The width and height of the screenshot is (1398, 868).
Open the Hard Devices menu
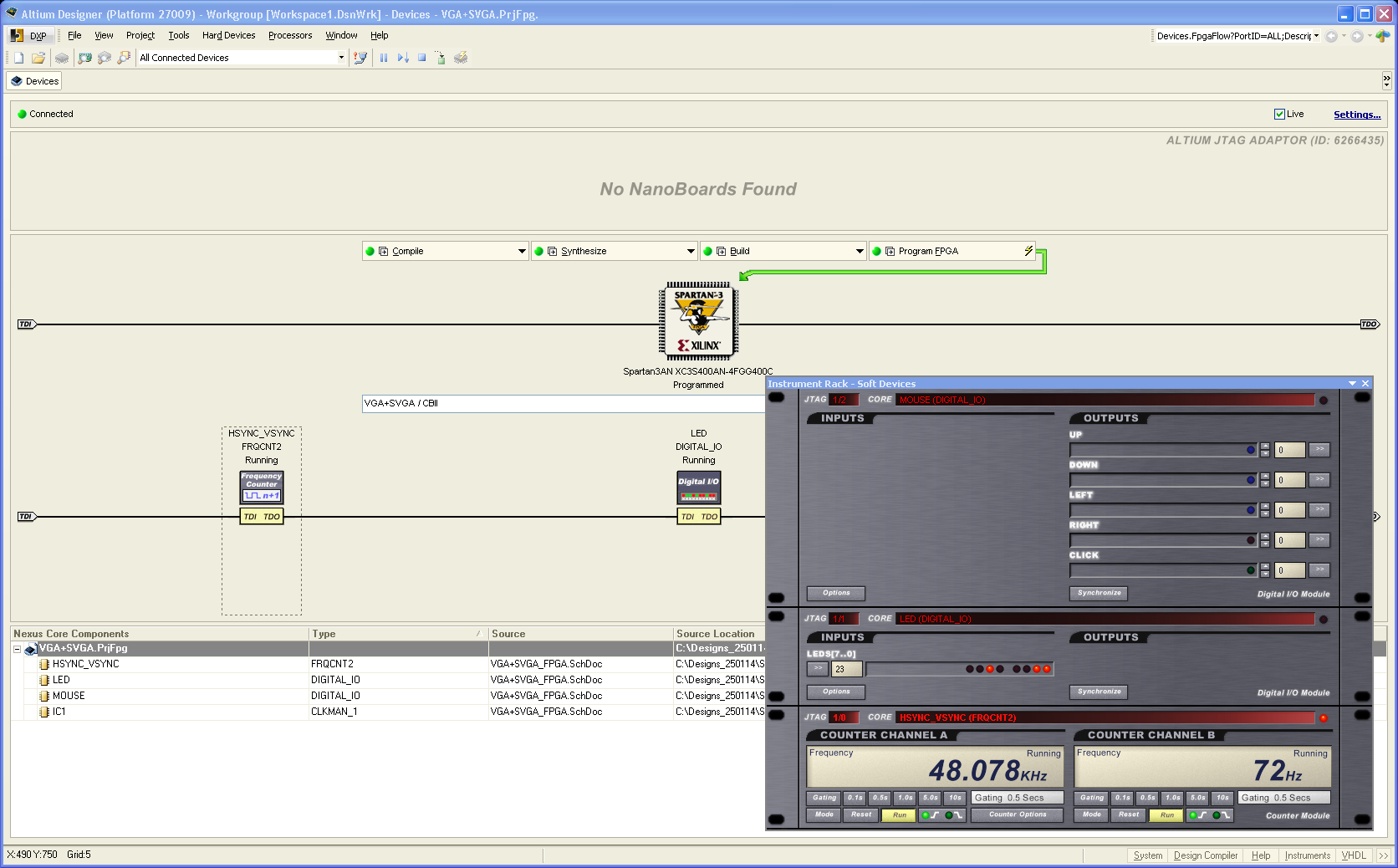[228, 36]
